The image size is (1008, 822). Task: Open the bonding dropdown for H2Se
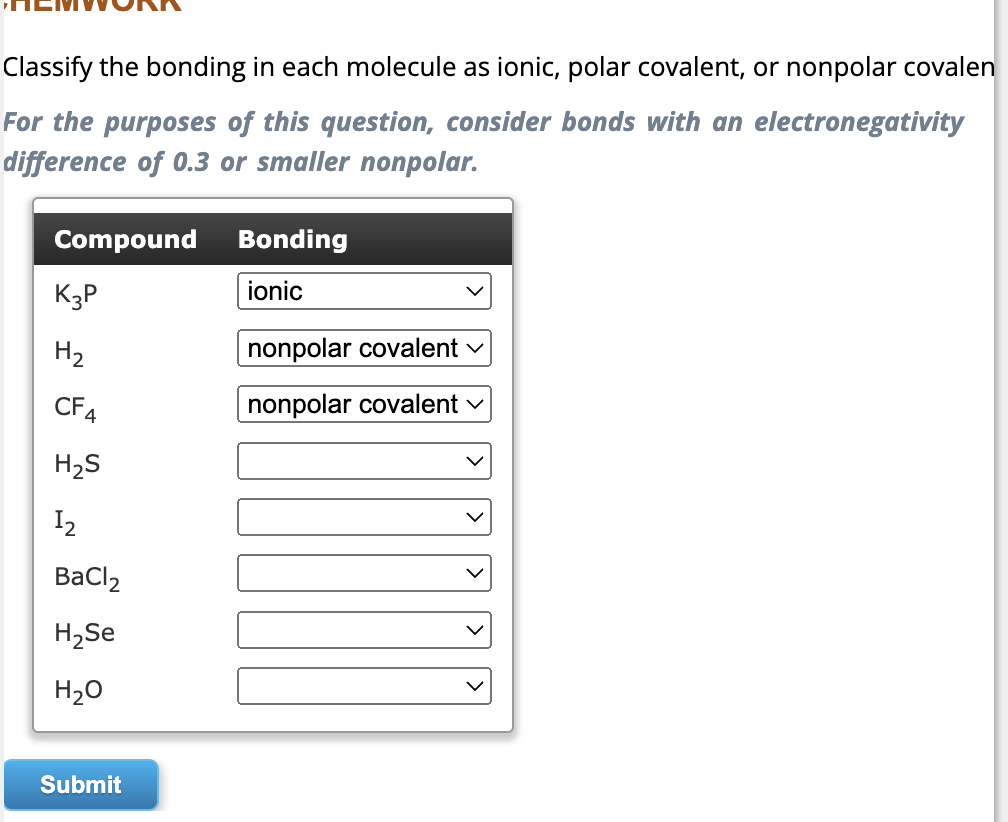pyautogui.click(x=364, y=630)
